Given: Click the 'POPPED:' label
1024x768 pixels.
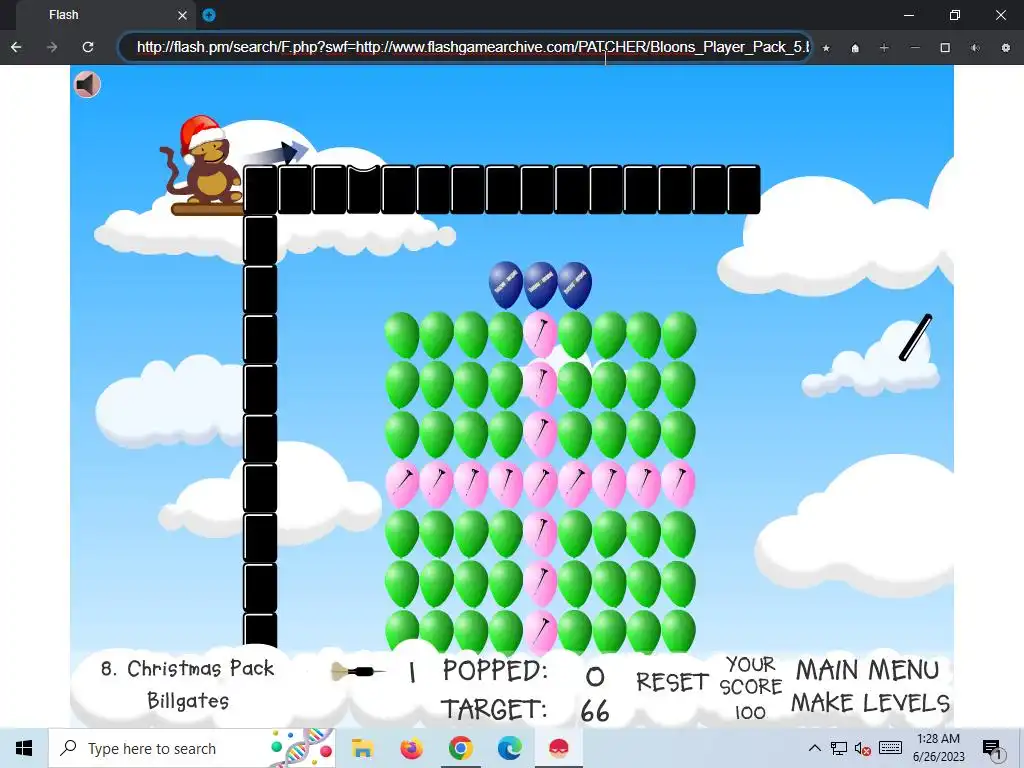Looking at the screenshot, I should click(x=495, y=671).
